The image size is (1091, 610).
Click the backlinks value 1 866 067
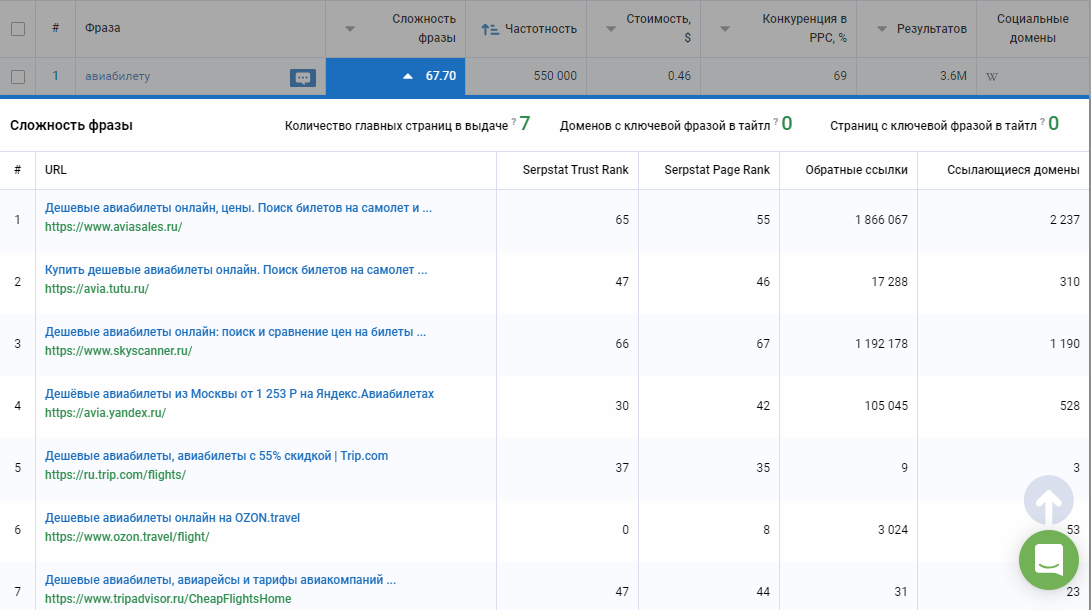coord(882,220)
